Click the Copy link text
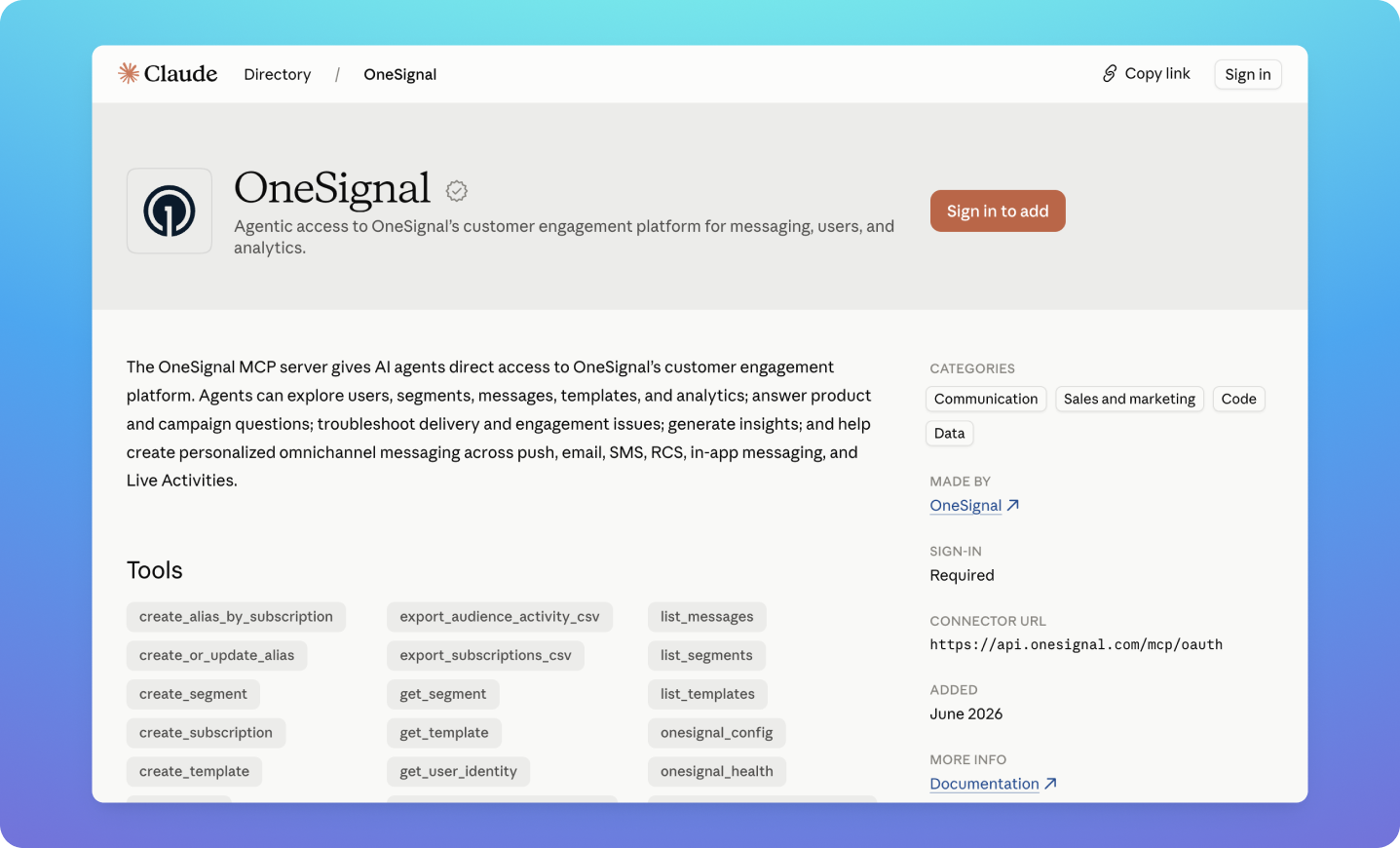Image resolution: width=1400 pixels, height=848 pixels. click(1157, 73)
